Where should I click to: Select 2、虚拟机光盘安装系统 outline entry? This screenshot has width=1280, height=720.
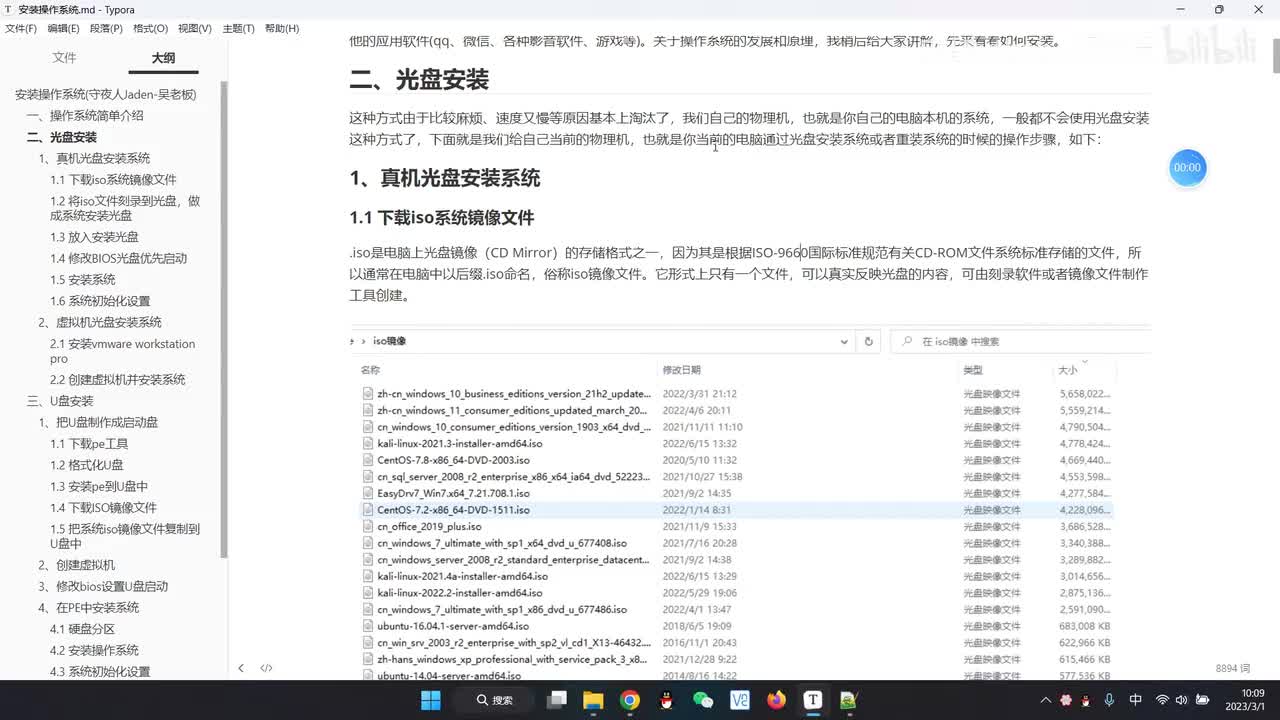pos(100,322)
